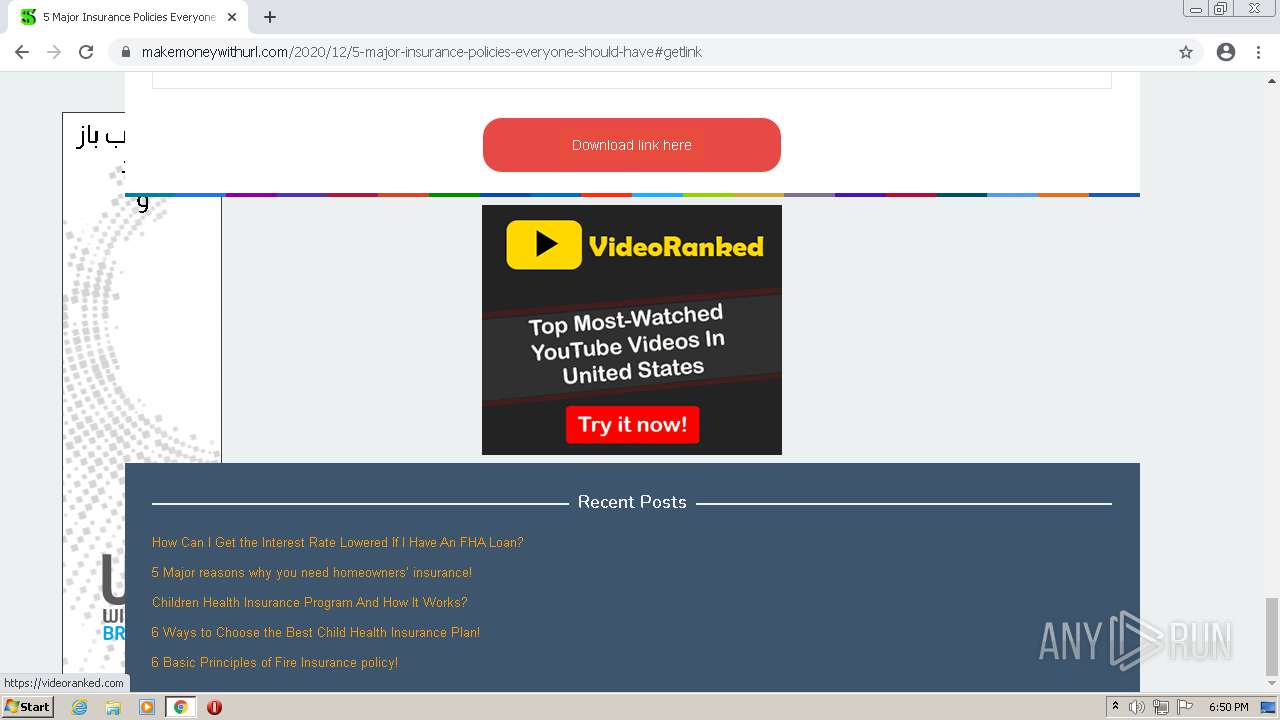Bookmark this page with the star icon
The width and height of the screenshot is (1280, 720).
pyautogui.click(x=1186, y=52)
